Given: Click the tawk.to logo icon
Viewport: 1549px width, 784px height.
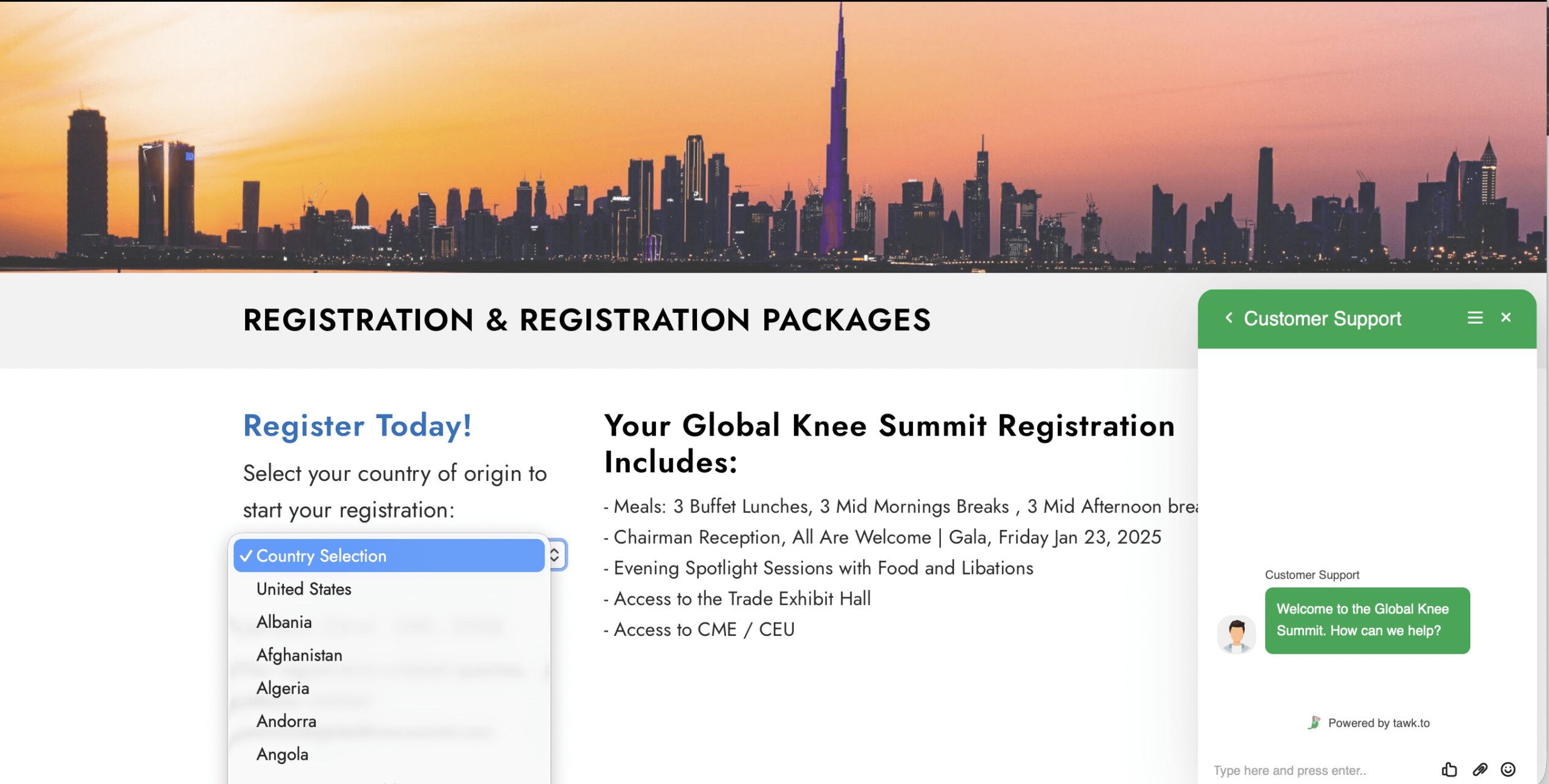Looking at the screenshot, I should (x=1314, y=722).
